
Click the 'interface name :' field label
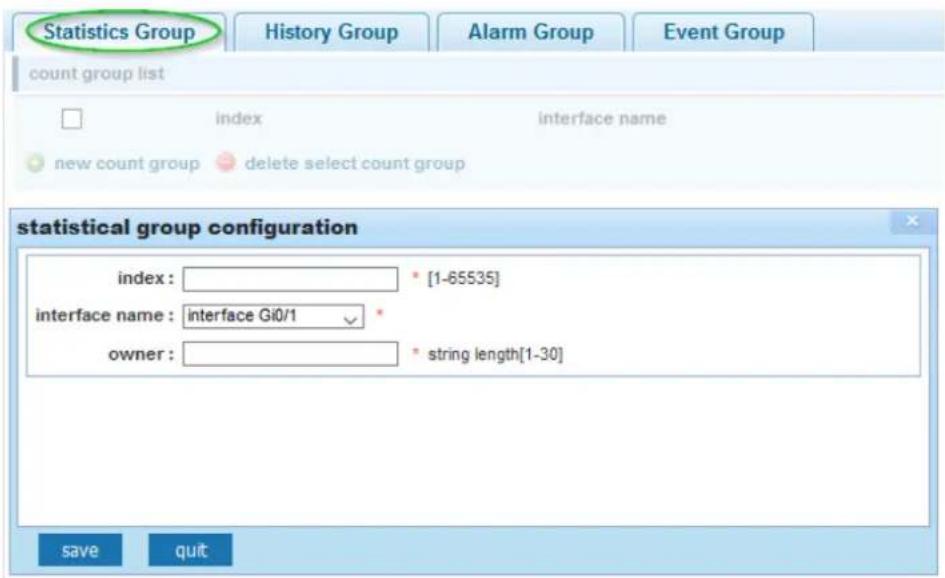click(105, 315)
